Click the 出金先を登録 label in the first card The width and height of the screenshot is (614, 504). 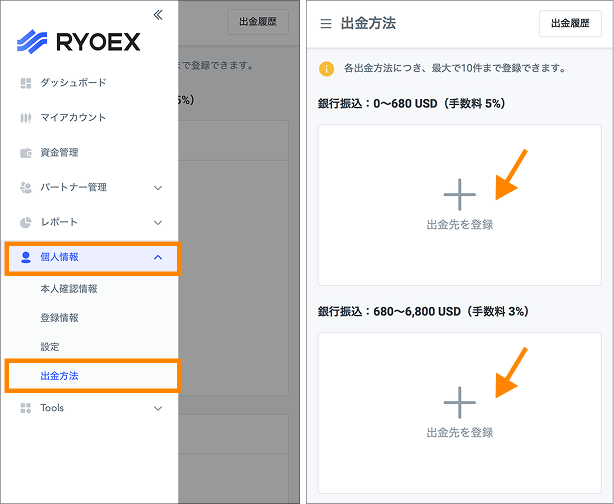point(459,225)
